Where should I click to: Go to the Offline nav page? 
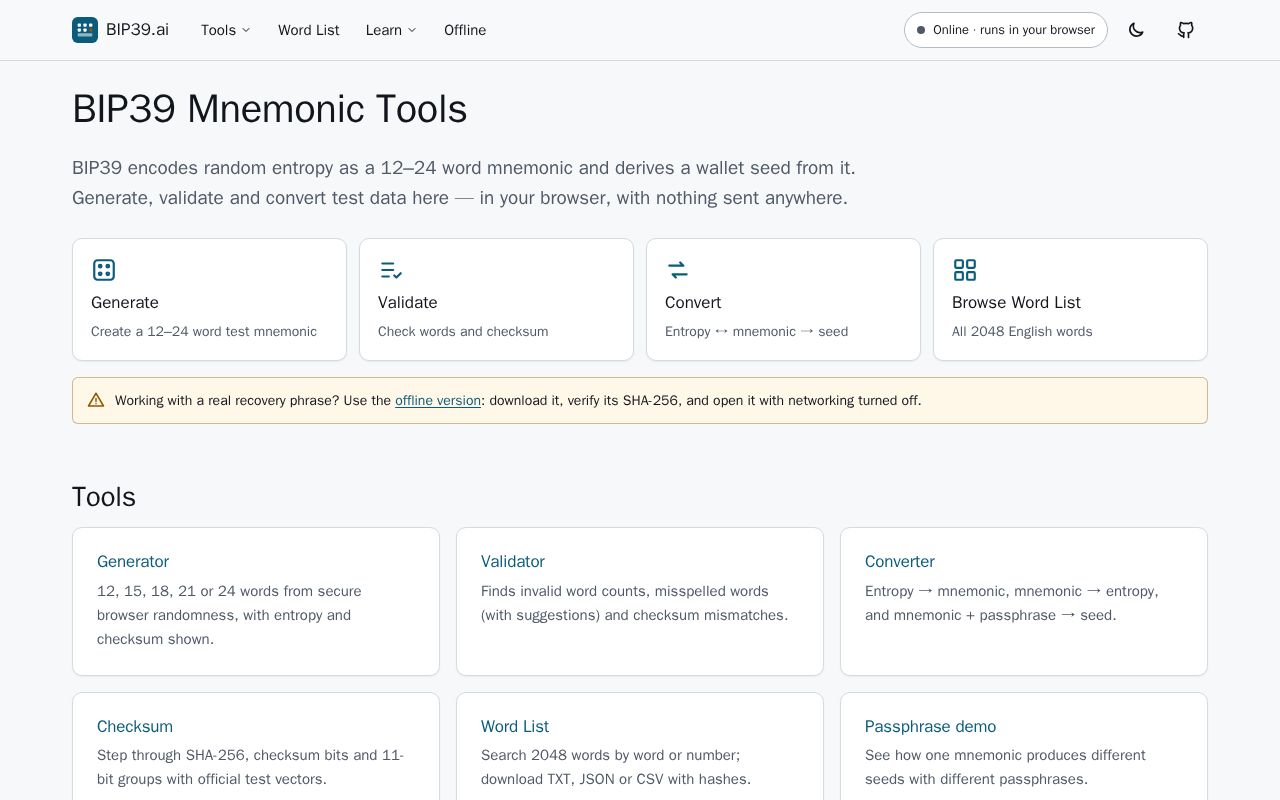[465, 30]
